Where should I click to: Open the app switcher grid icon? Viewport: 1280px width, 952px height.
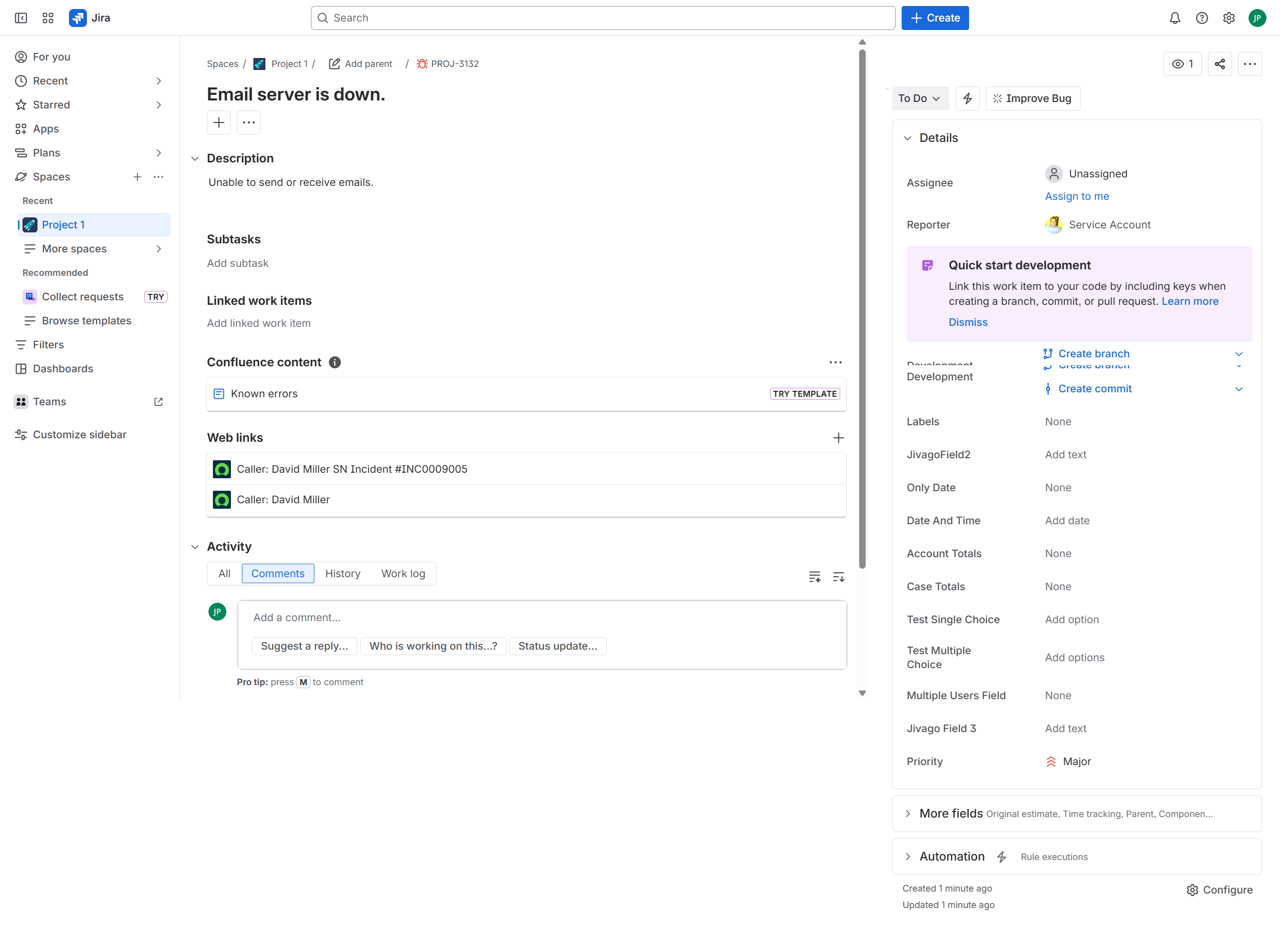(48, 18)
